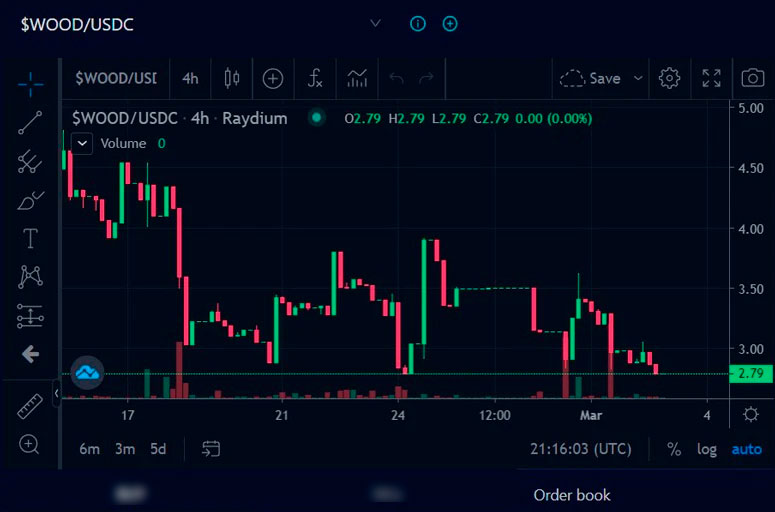
Task: Click the Mar date label on time axis
Action: click(x=591, y=415)
